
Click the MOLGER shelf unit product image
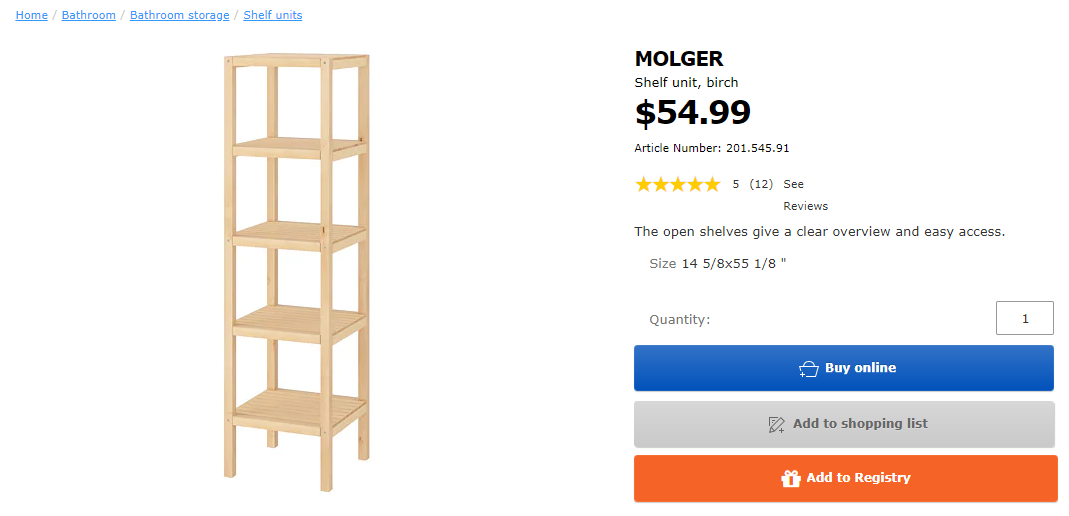point(296,270)
